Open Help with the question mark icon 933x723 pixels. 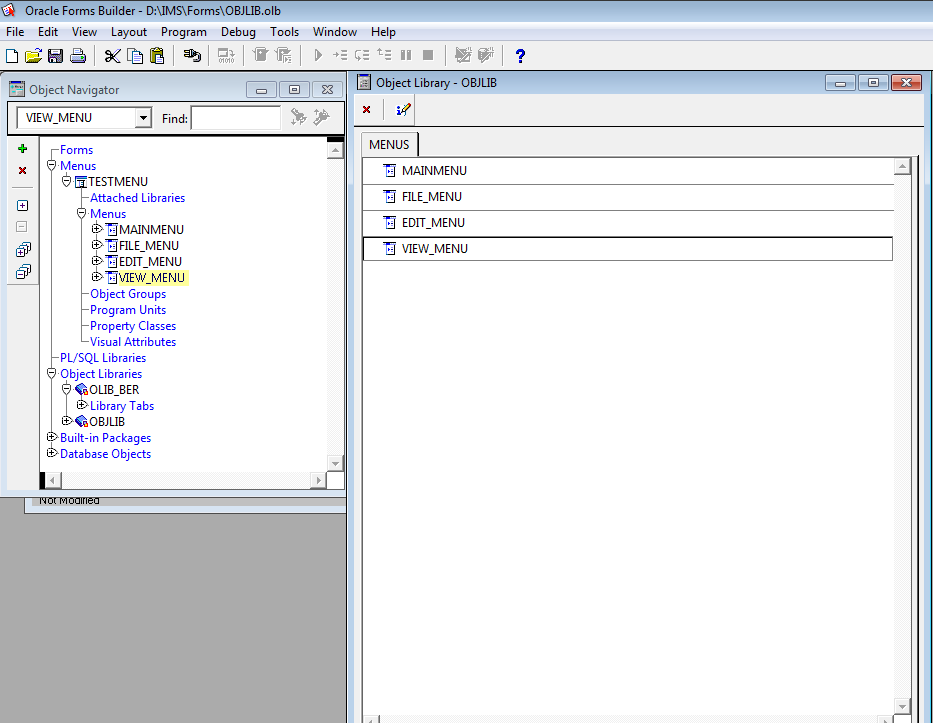[520, 56]
